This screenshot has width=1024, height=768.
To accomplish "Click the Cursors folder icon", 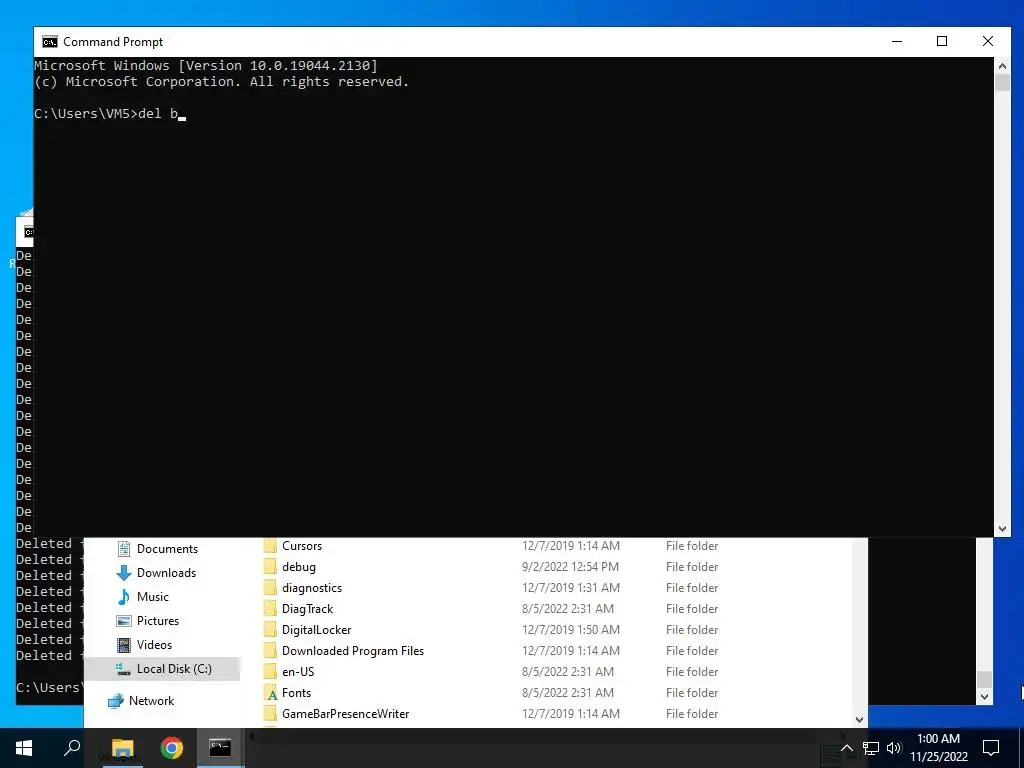I will coord(270,546).
